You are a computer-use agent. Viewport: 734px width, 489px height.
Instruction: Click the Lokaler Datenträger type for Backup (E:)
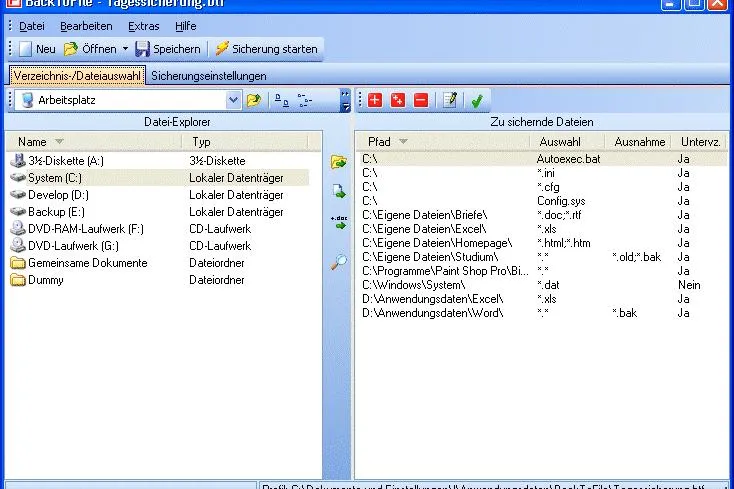click(x=236, y=212)
